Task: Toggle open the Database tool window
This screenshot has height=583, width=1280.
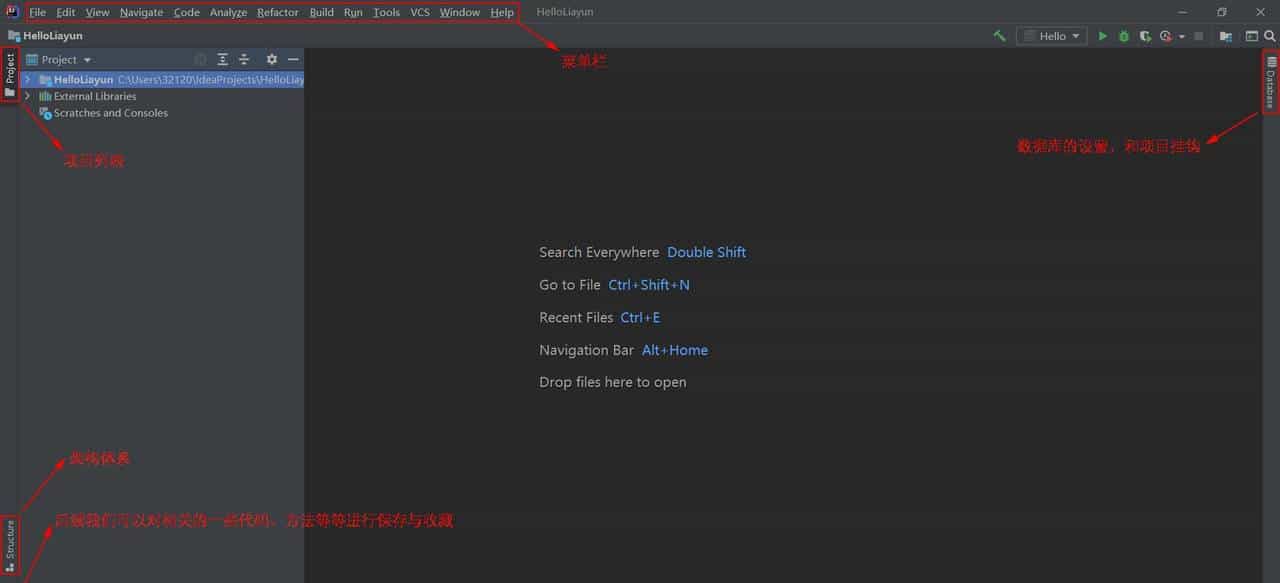Action: point(1268,83)
